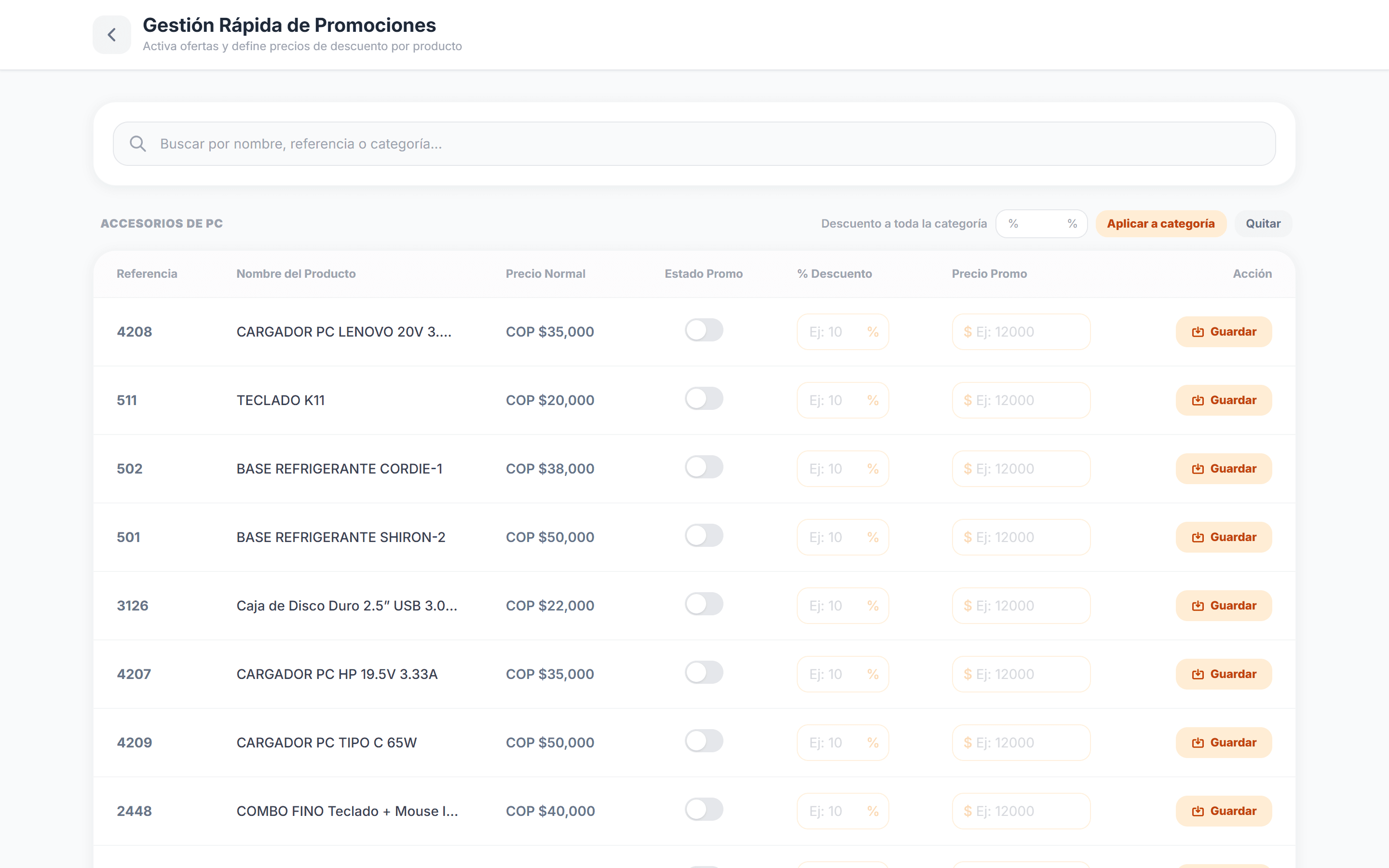Switch on promo for Caja de Disco Duro
The image size is (1389, 868).
(x=704, y=604)
